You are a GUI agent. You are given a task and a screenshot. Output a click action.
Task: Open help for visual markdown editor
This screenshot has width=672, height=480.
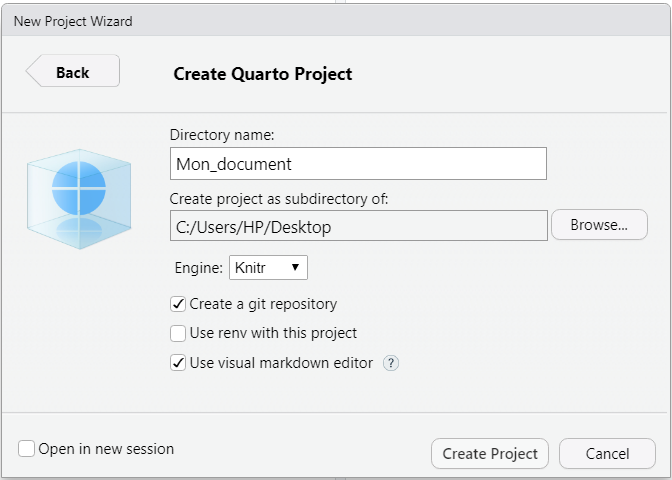pos(390,363)
